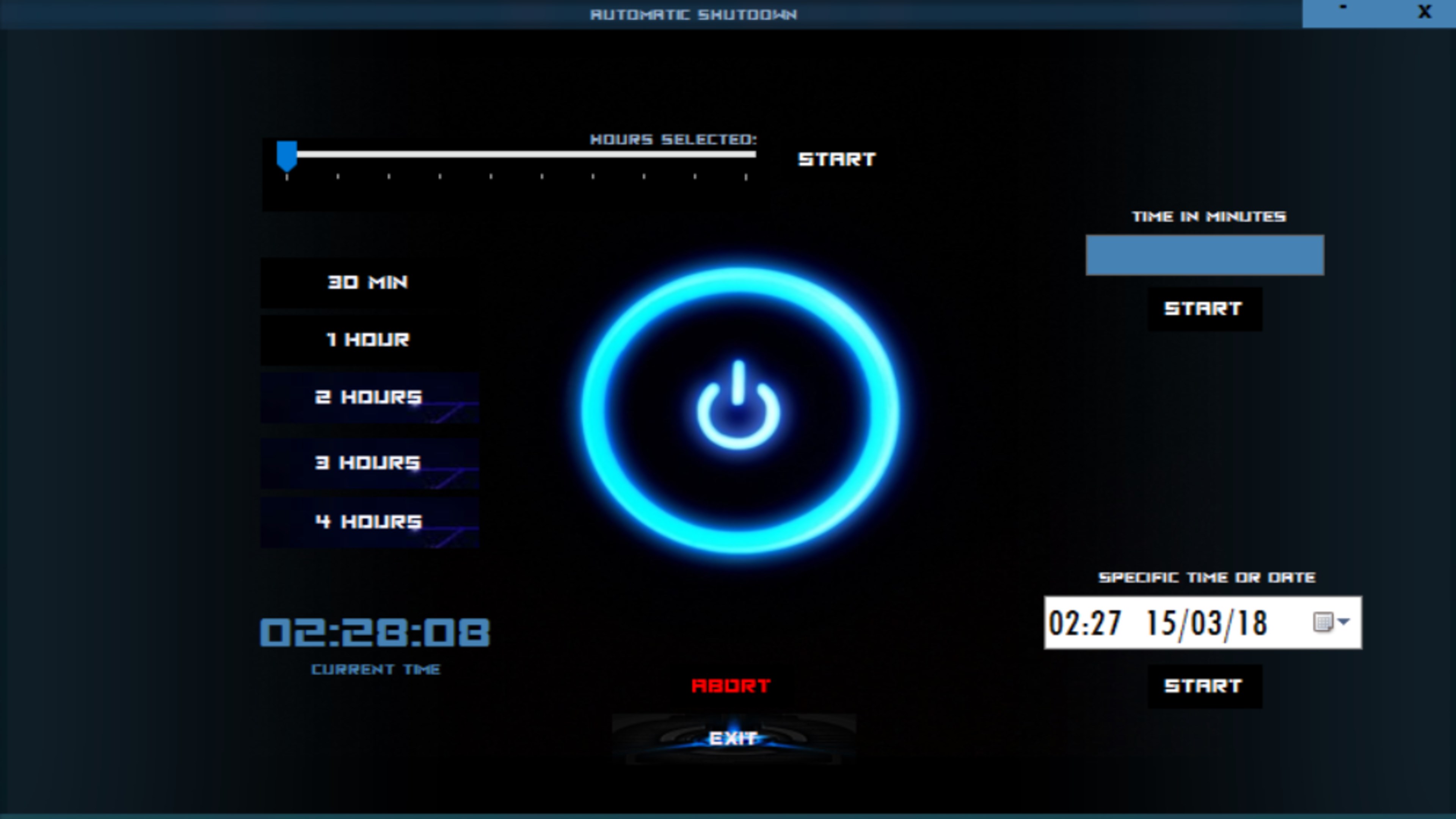The height and width of the screenshot is (819, 1456).
Task: Click the current time clock display
Action: [375, 632]
